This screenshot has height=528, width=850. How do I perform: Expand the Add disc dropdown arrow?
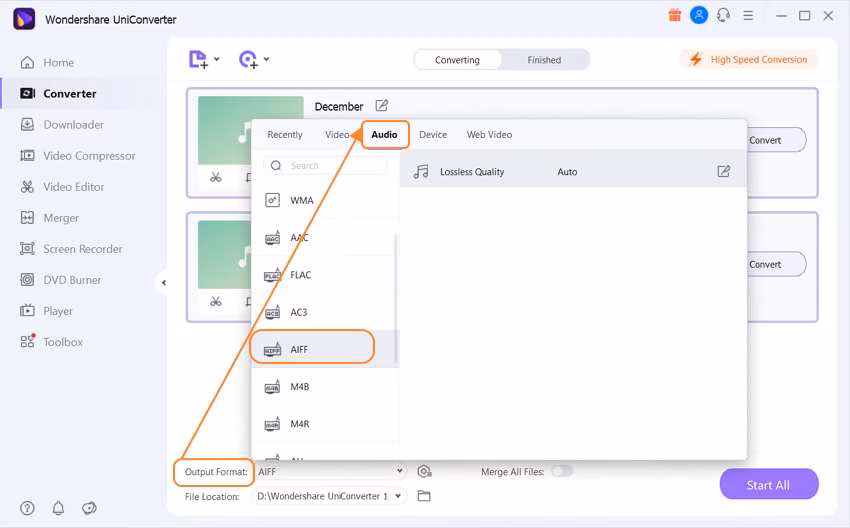pos(267,59)
